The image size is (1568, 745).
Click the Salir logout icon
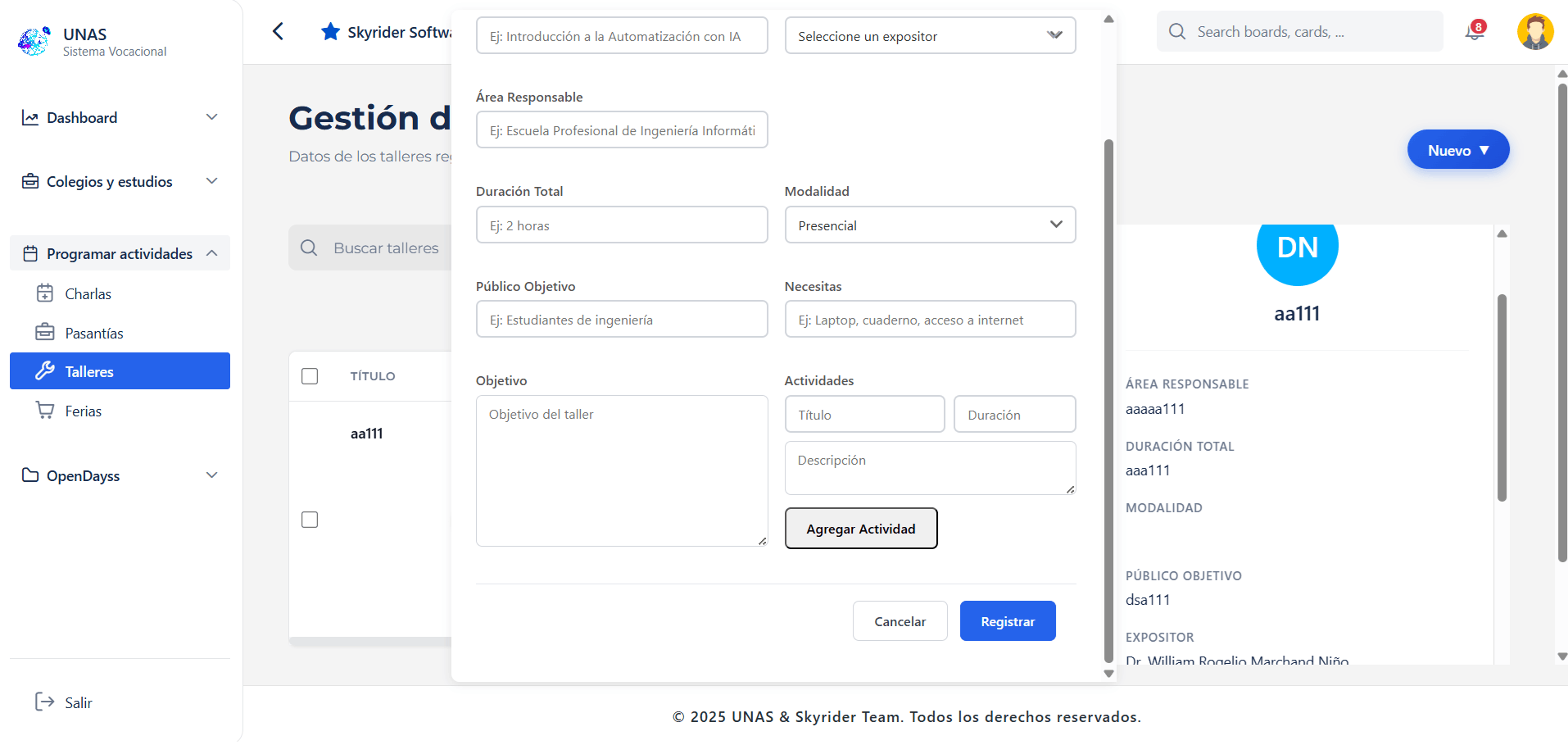coord(44,702)
